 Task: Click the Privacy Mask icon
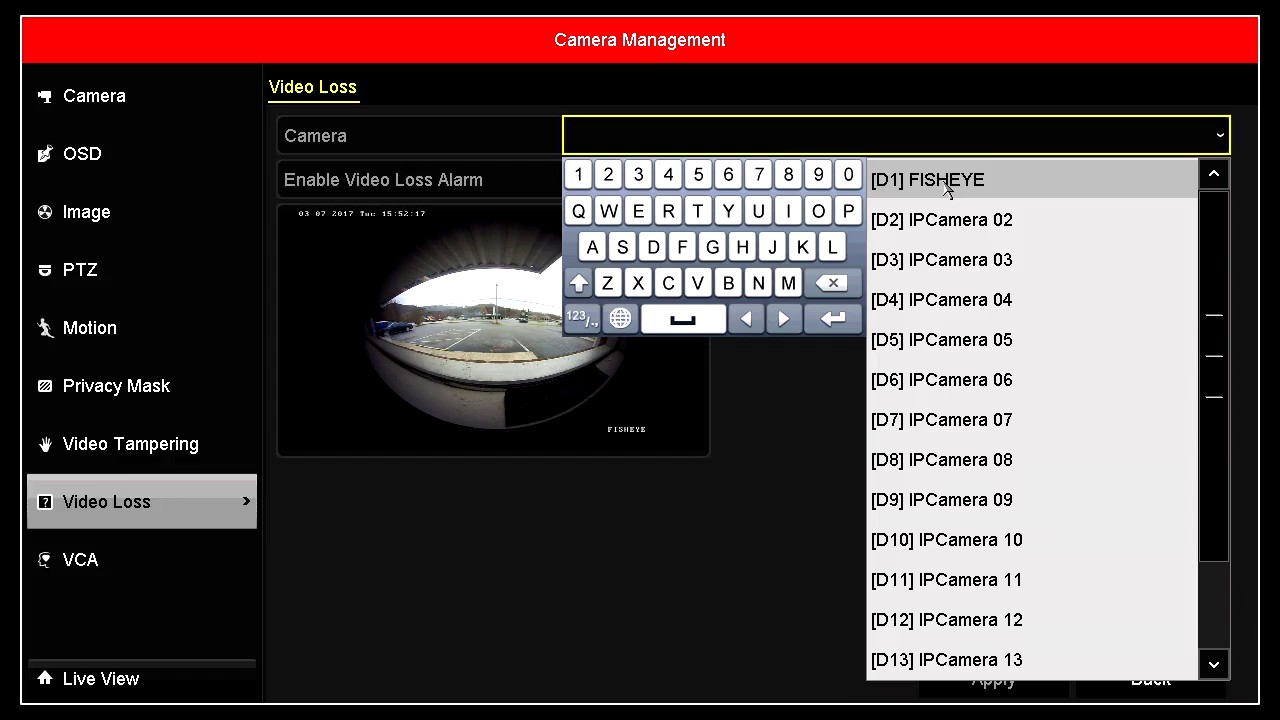pyautogui.click(x=45, y=386)
